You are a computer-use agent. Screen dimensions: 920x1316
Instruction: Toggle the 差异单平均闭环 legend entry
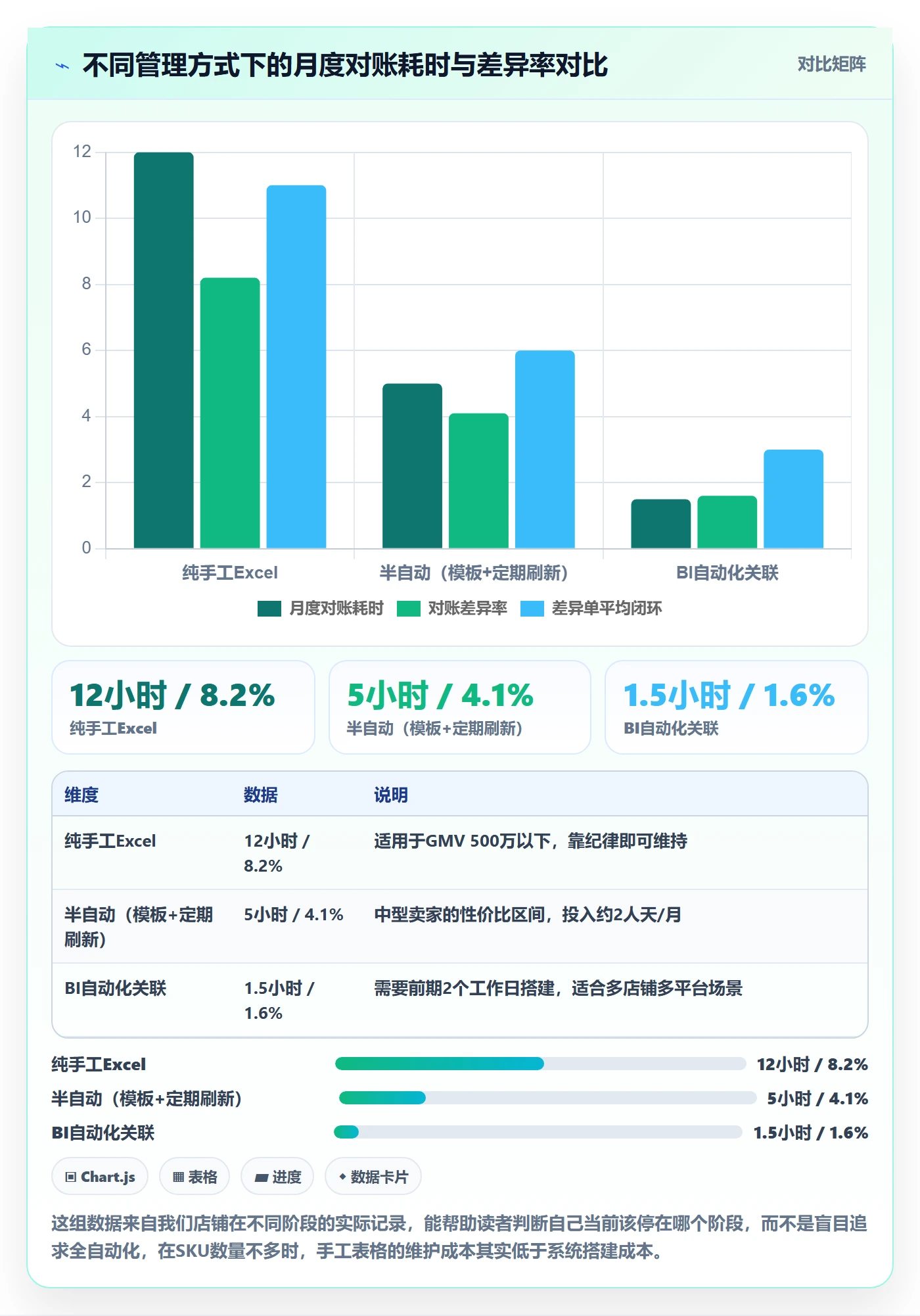[591, 609]
